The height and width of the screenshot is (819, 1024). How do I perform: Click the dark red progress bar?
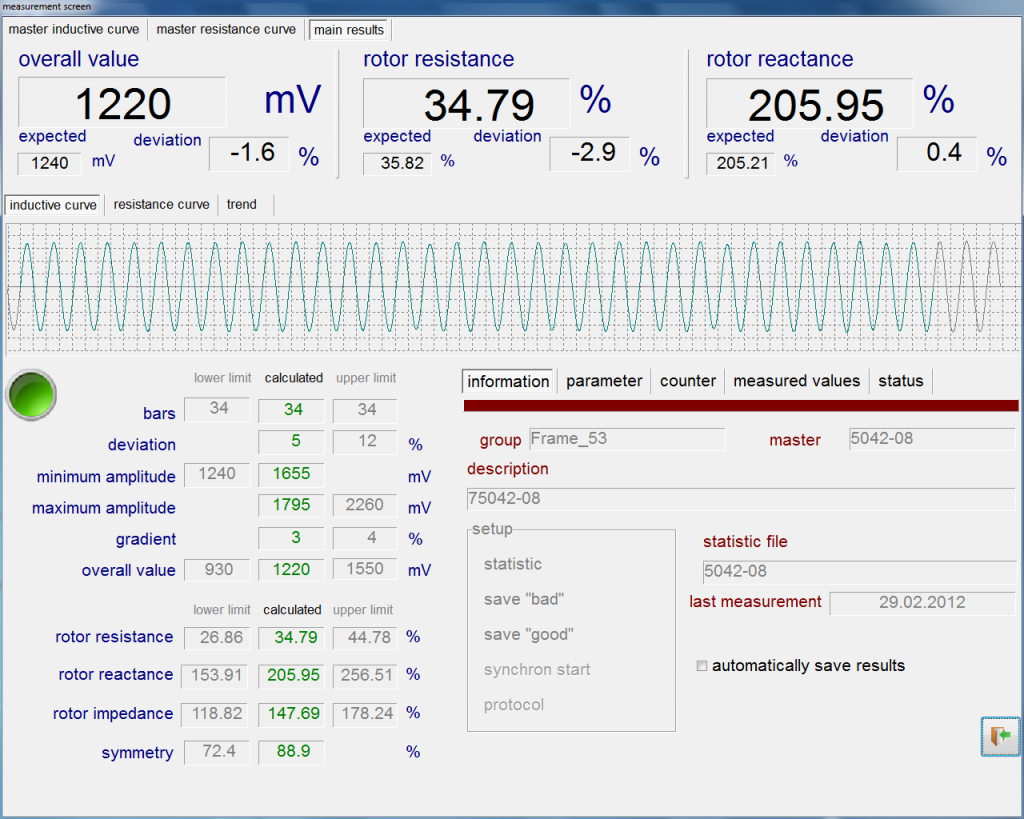coord(741,406)
